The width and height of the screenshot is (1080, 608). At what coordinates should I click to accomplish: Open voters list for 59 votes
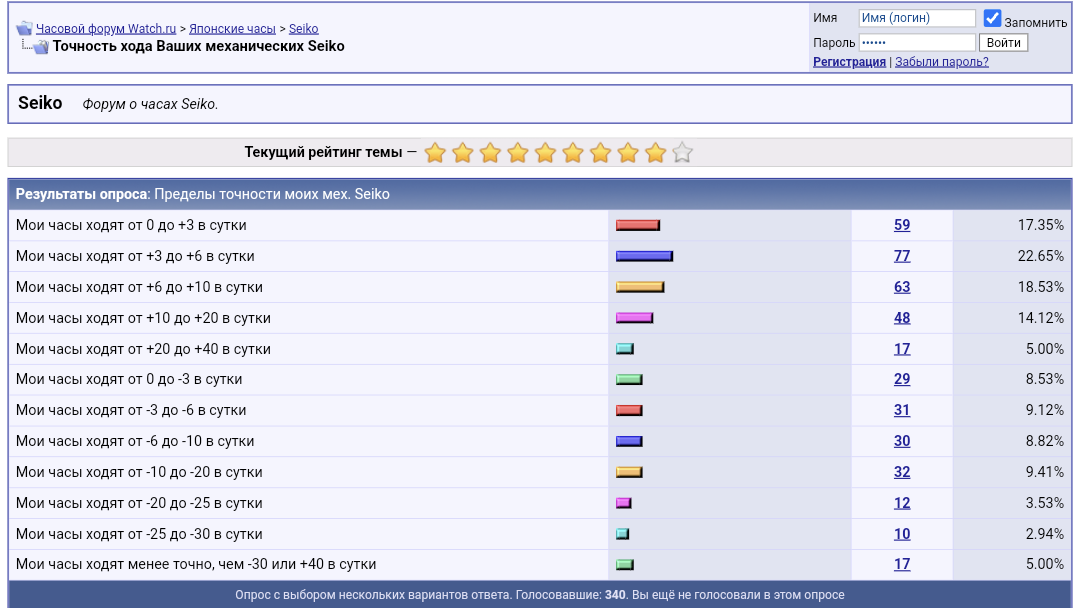pos(902,225)
